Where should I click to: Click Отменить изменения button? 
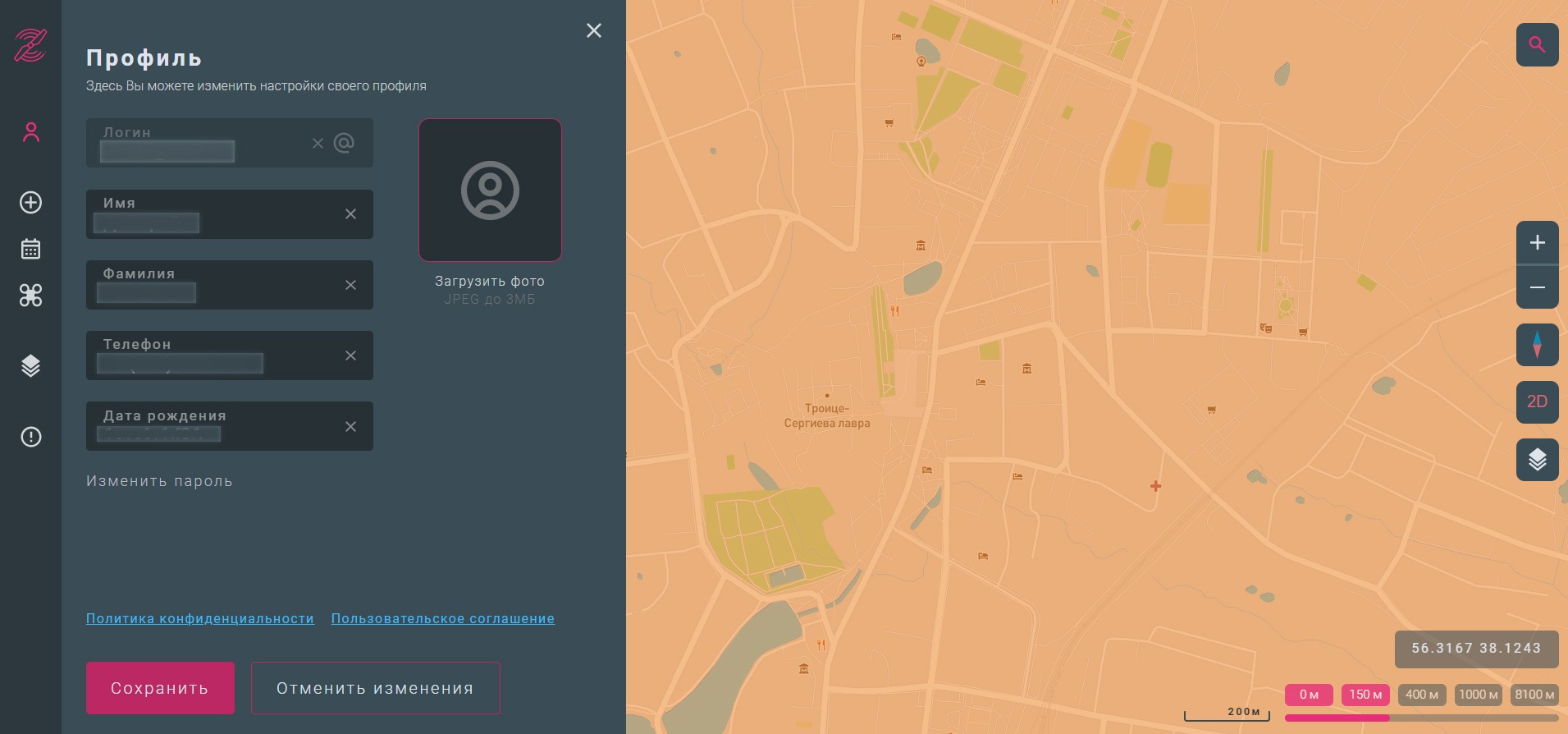375,688
